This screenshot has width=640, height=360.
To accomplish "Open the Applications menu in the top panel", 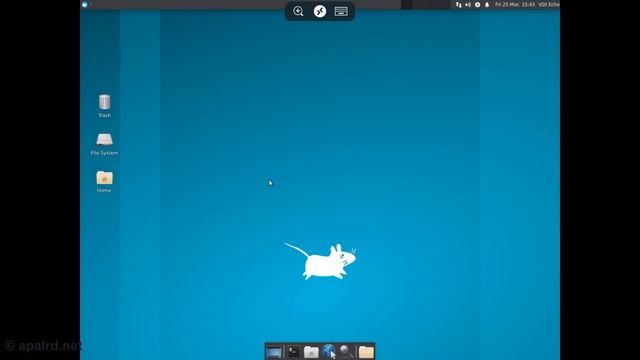I will coord(85,4).
